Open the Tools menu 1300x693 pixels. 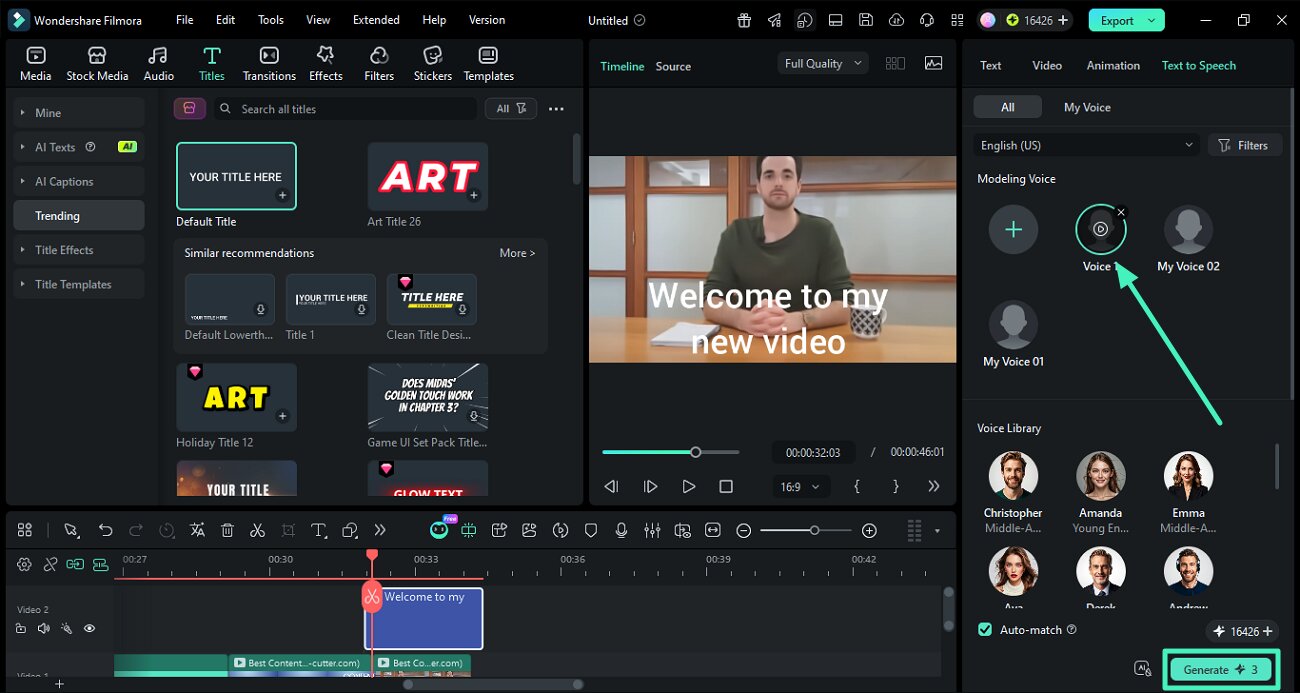(x=271, y=20)
